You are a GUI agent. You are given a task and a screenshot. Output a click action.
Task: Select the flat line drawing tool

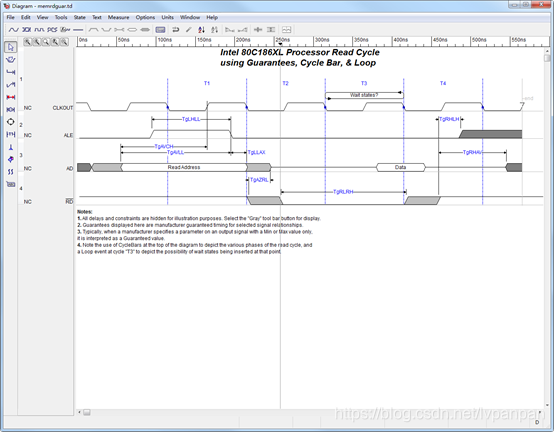click(78, 30)
